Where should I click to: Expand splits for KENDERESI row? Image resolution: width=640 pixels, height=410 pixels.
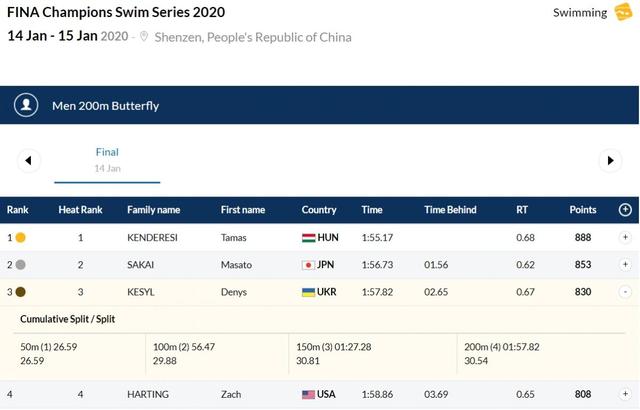[x=625, y=238]
